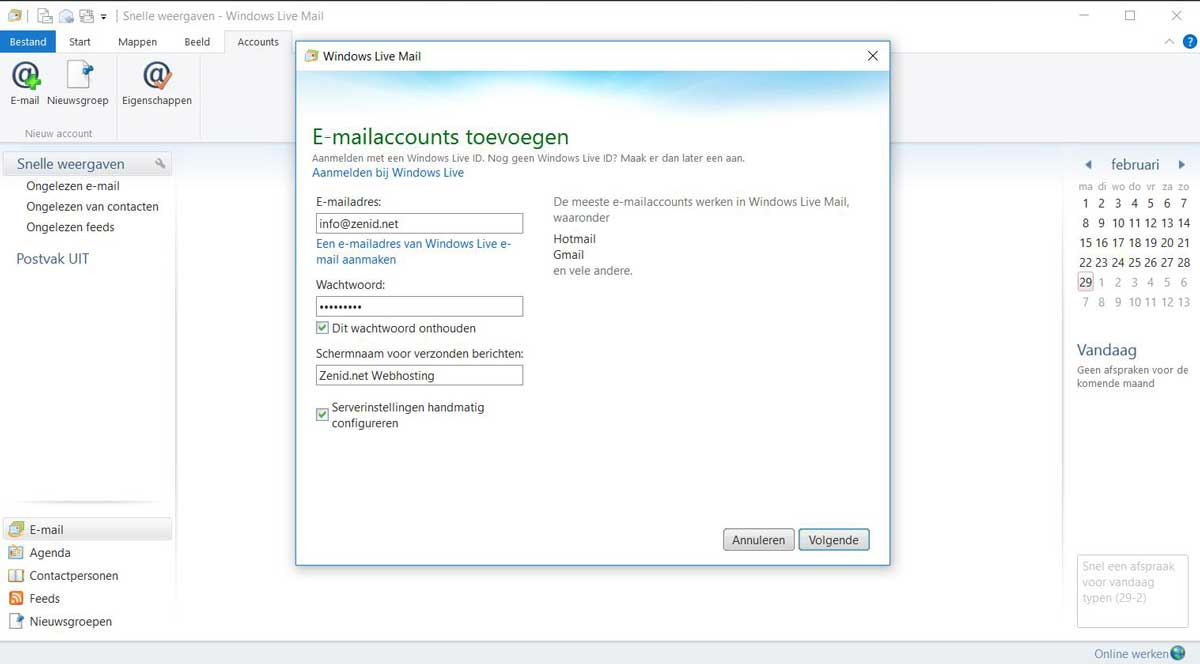Follow link to create a Windows Live e-mail address
This screenshot has height=664, width=1200.
coord(413,252)
